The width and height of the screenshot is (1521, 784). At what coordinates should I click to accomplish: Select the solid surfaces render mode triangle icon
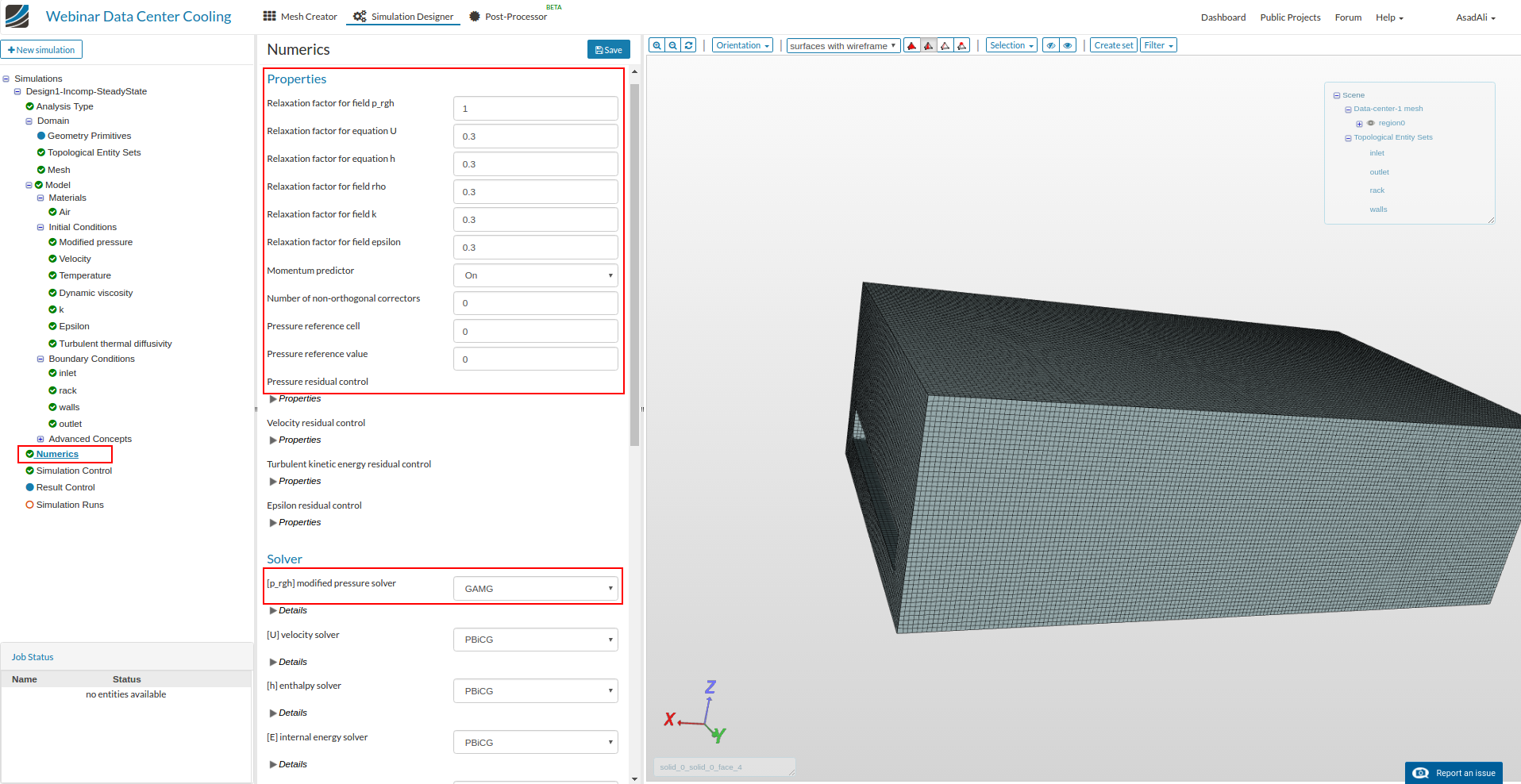click(x=911, y=45)
